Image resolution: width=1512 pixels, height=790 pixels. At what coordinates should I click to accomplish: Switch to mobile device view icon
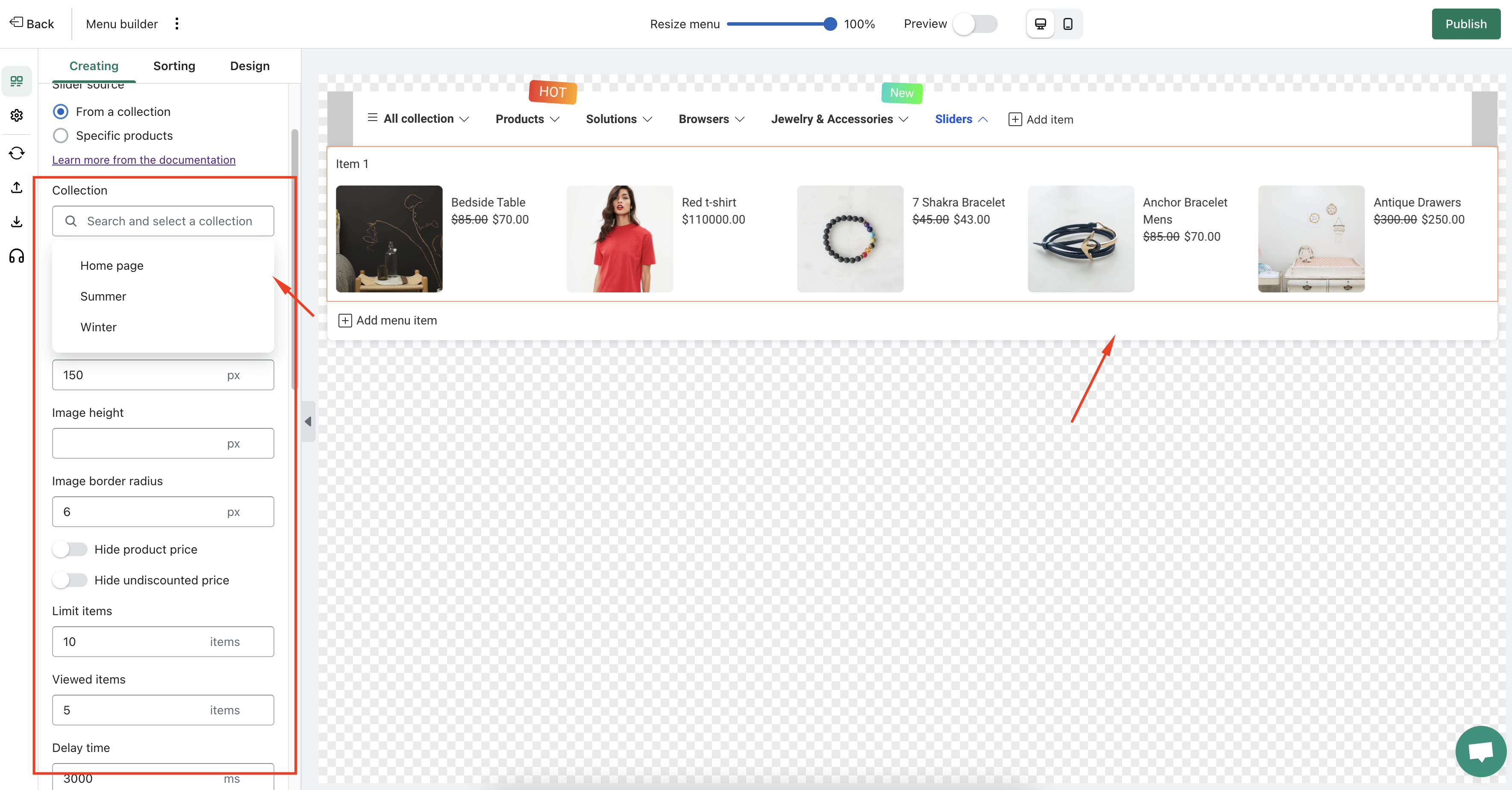pos(1068,24)
